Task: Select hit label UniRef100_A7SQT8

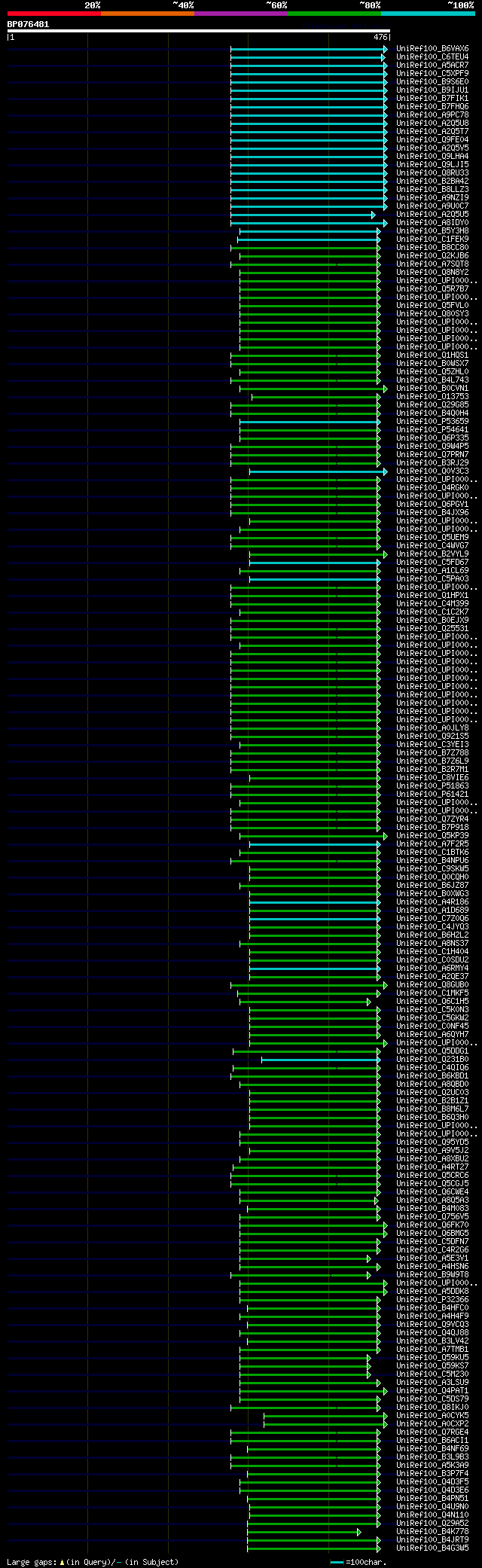Action: coord(432,264)
